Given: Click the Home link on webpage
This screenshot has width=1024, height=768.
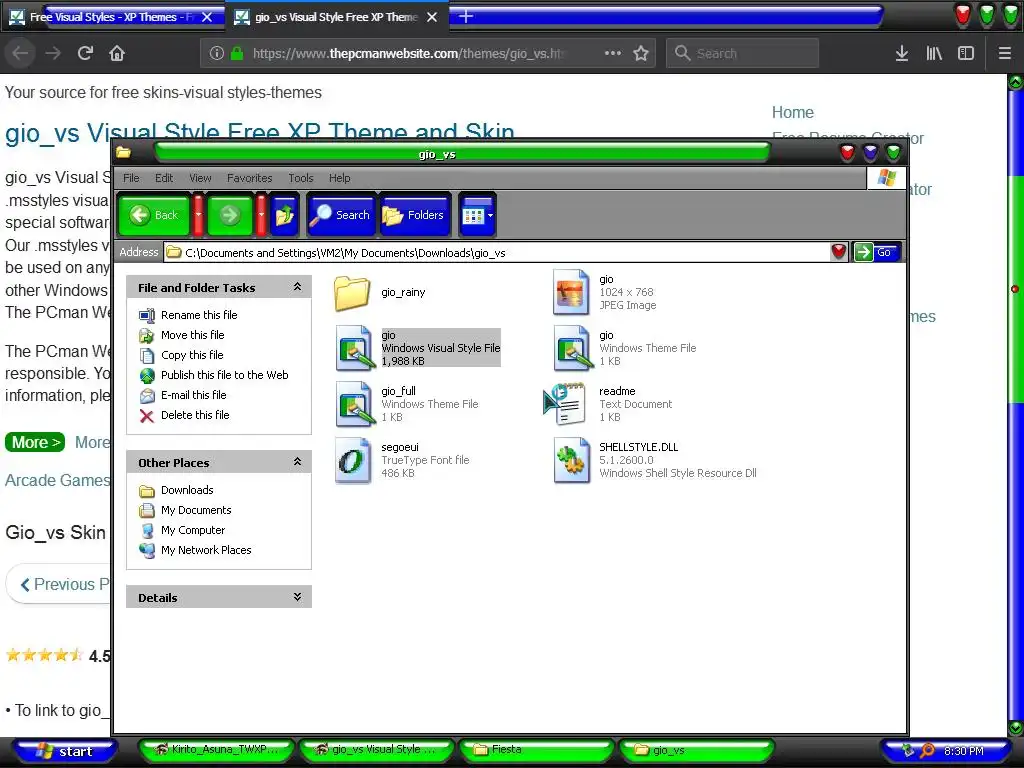Looking at the screenshot, I should click(x=792, y=112).
